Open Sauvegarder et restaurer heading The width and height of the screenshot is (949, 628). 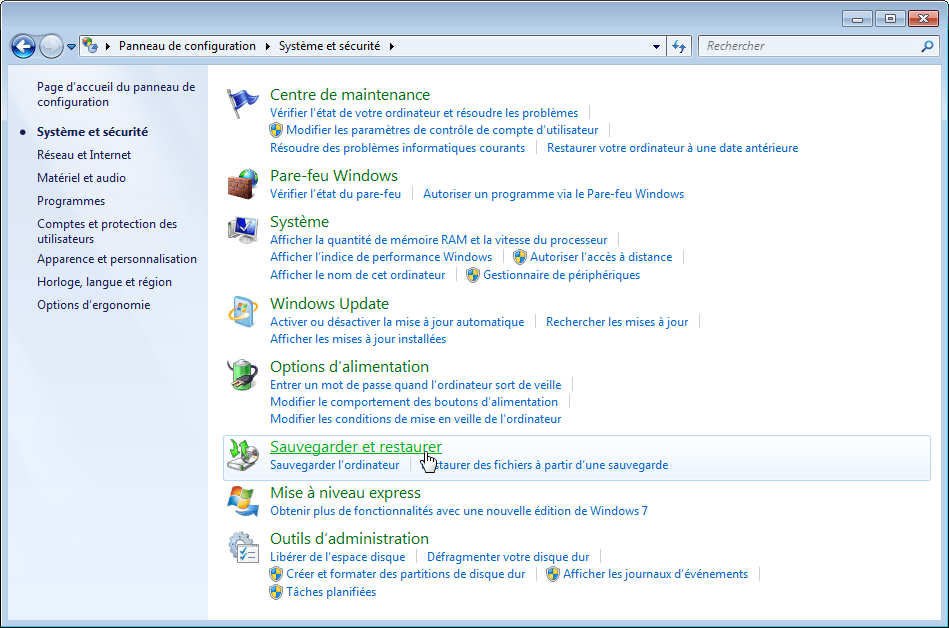[356, 446]
